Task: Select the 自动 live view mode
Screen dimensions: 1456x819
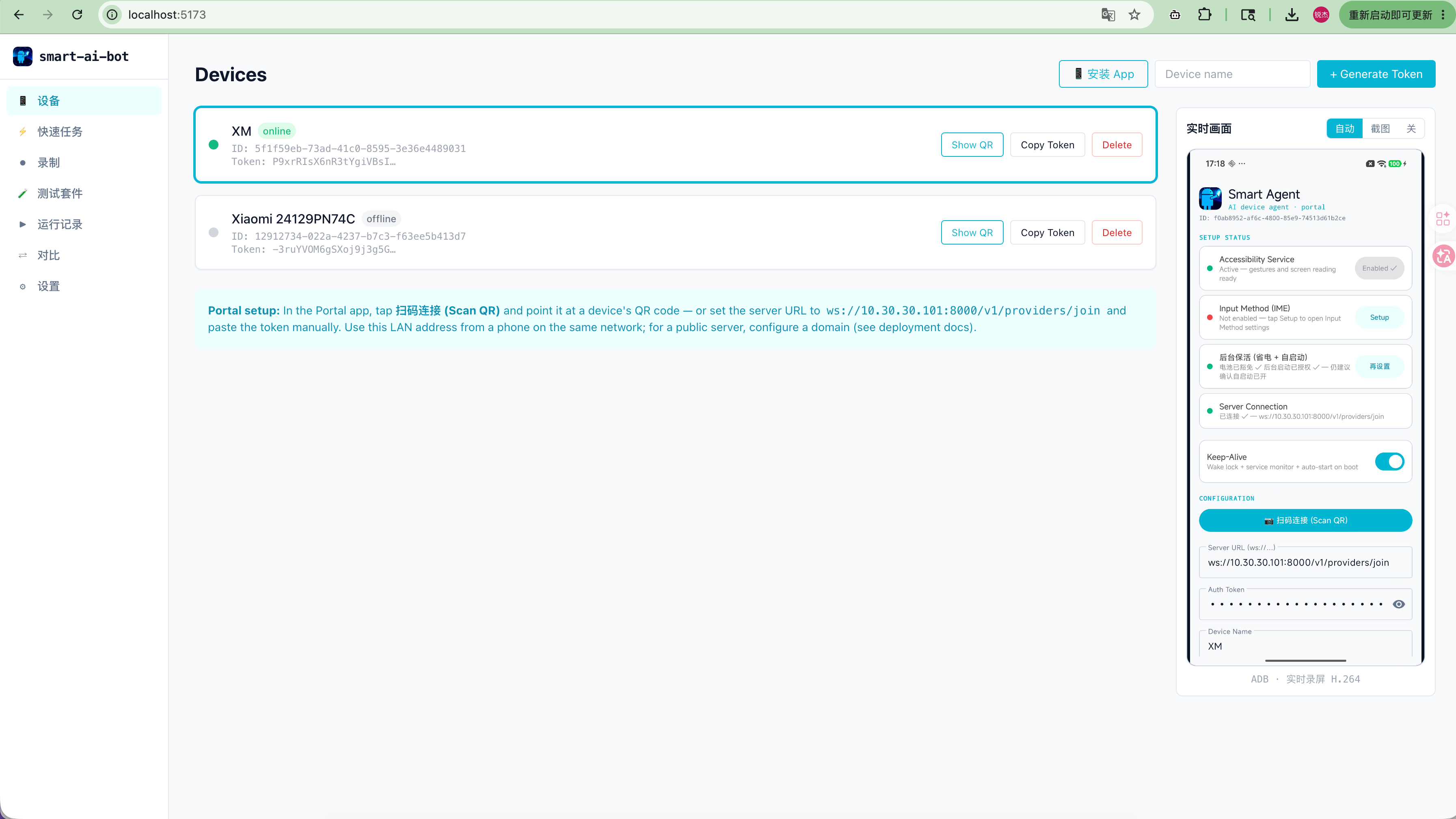Action: click(1345, 128)
